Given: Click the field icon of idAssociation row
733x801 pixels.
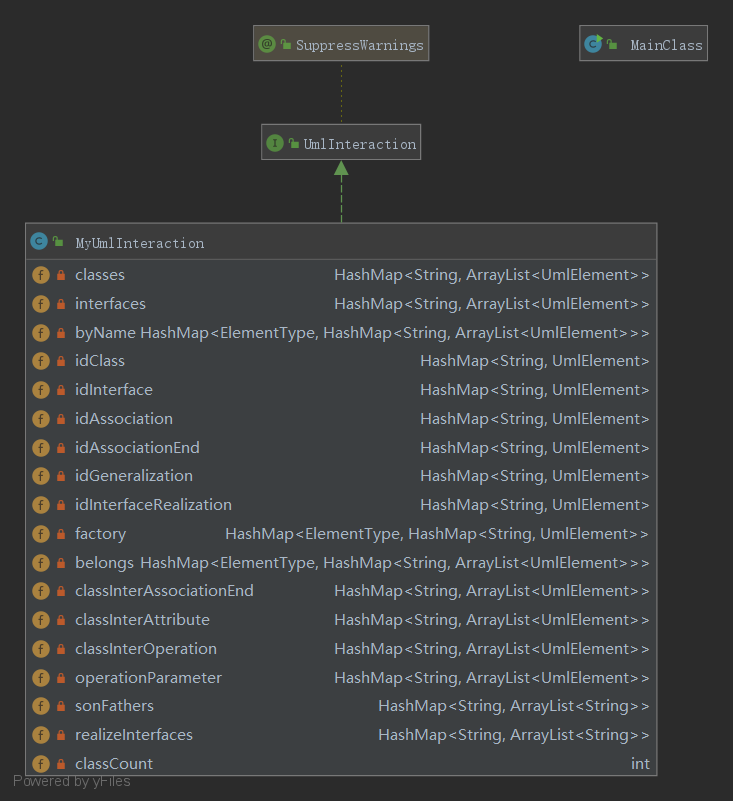Looking at the screenshot, I should (x=41, y=419).
